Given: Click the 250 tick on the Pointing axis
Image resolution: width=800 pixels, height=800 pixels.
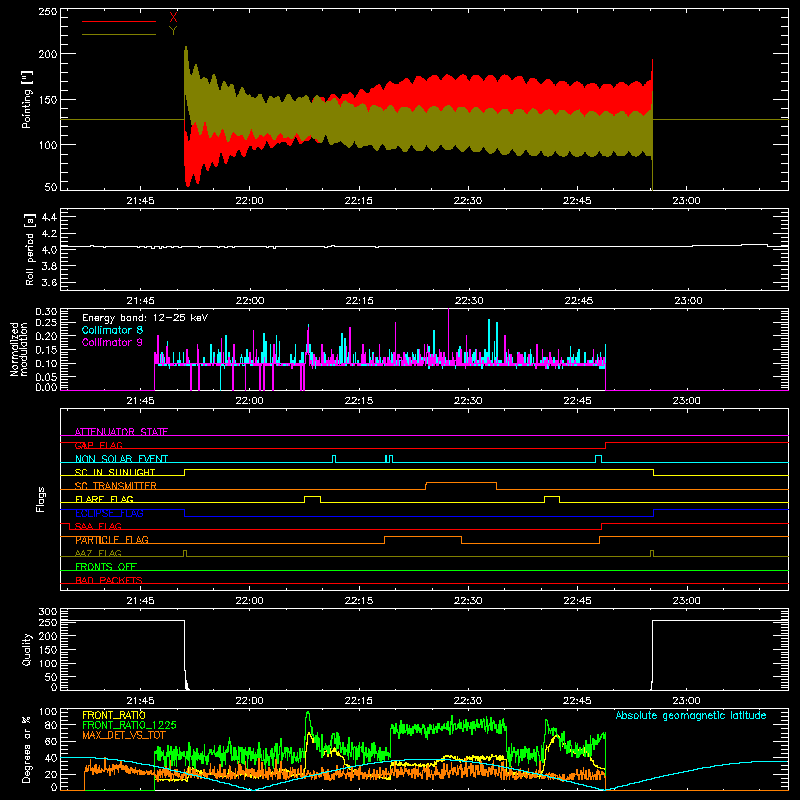Looking at the screenshot, I should click(47, 11).
